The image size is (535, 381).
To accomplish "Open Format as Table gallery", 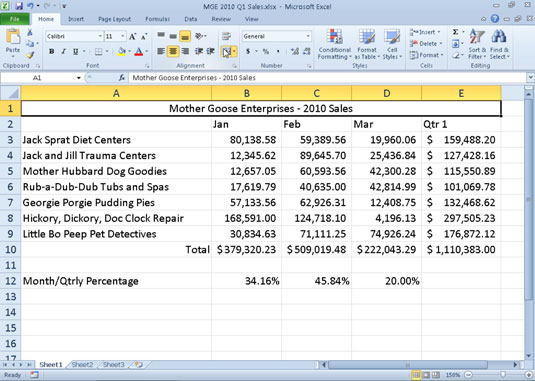I will 367,44.
